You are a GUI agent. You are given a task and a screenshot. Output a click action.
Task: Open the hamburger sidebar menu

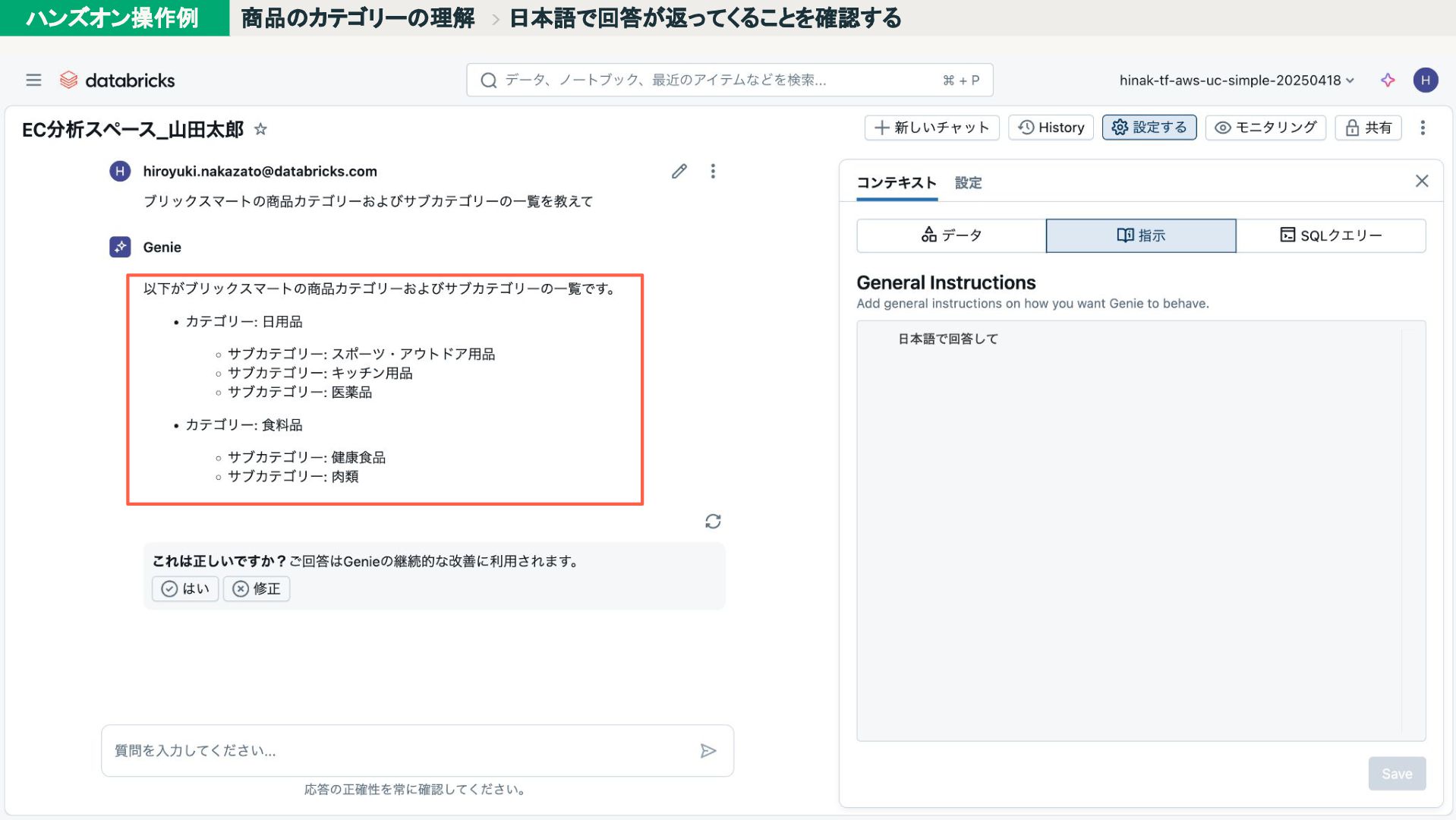[33, 80]
